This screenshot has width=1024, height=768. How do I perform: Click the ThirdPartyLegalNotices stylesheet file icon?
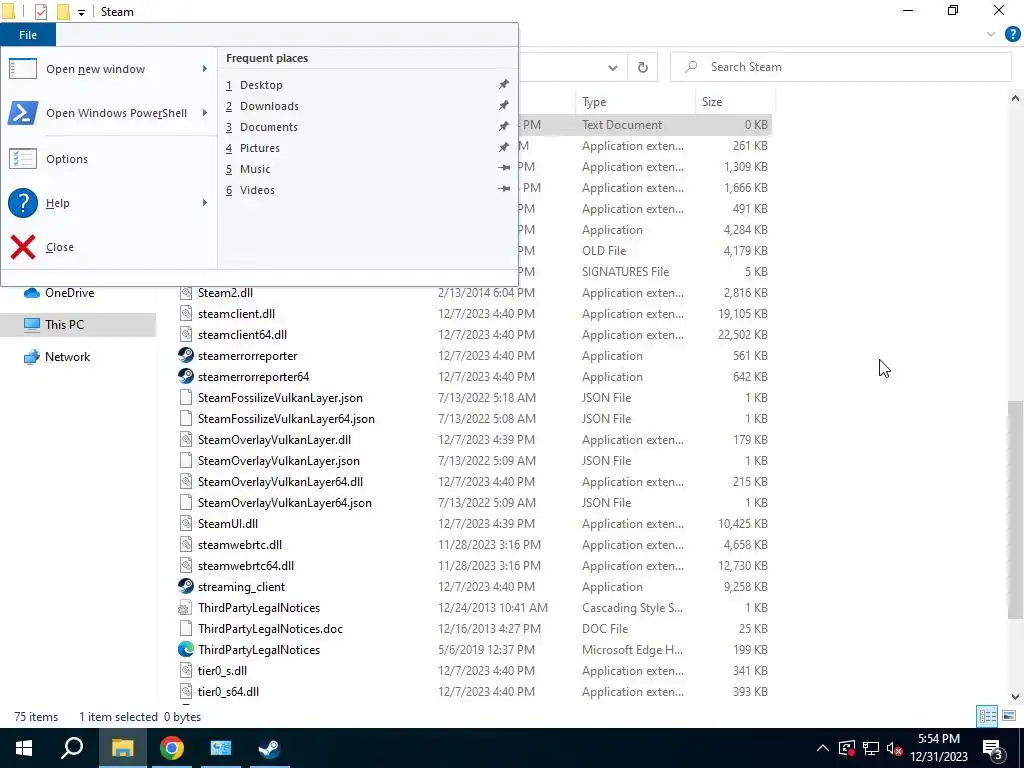(185, 607)
